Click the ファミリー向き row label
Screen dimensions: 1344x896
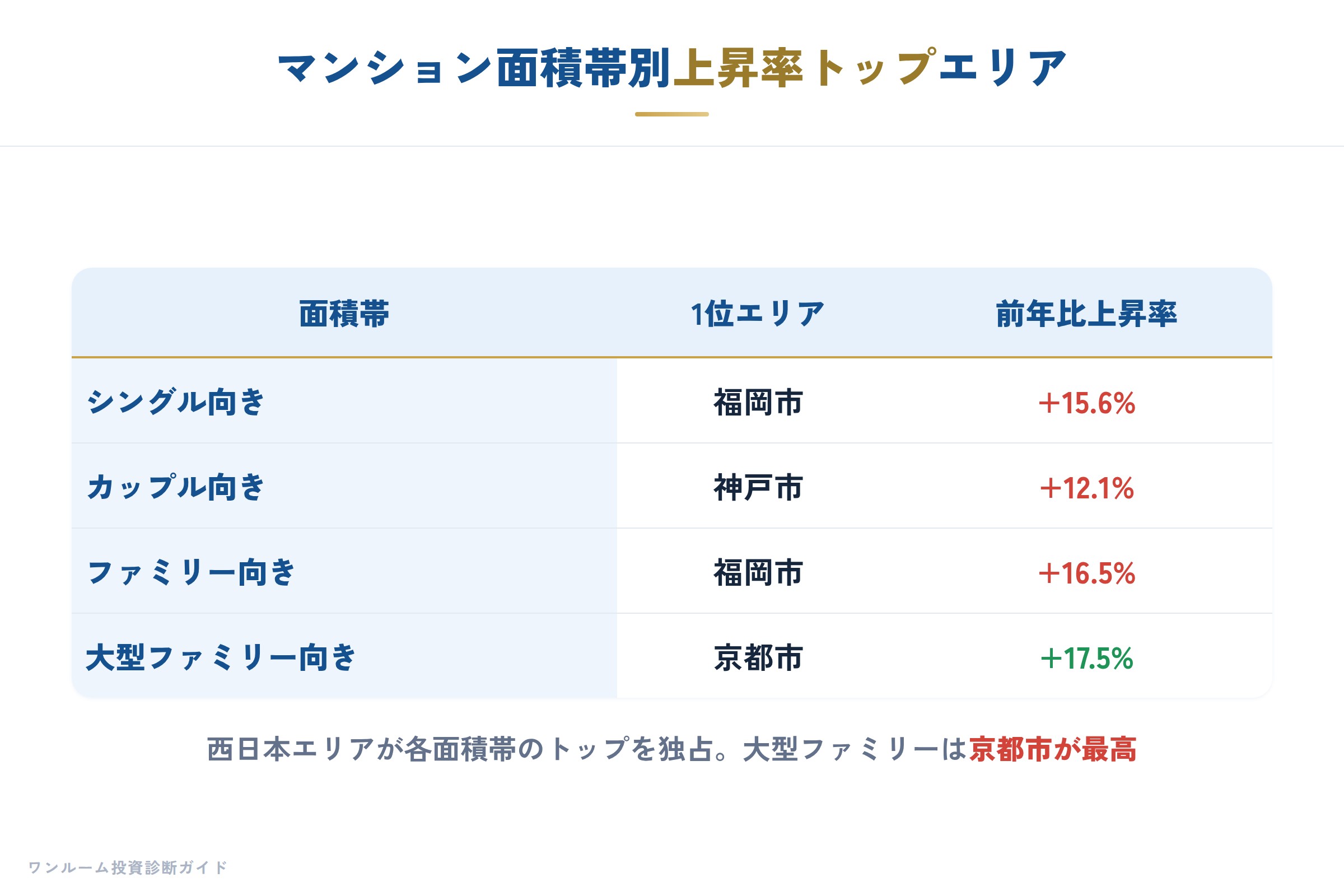tap(190, 572)
